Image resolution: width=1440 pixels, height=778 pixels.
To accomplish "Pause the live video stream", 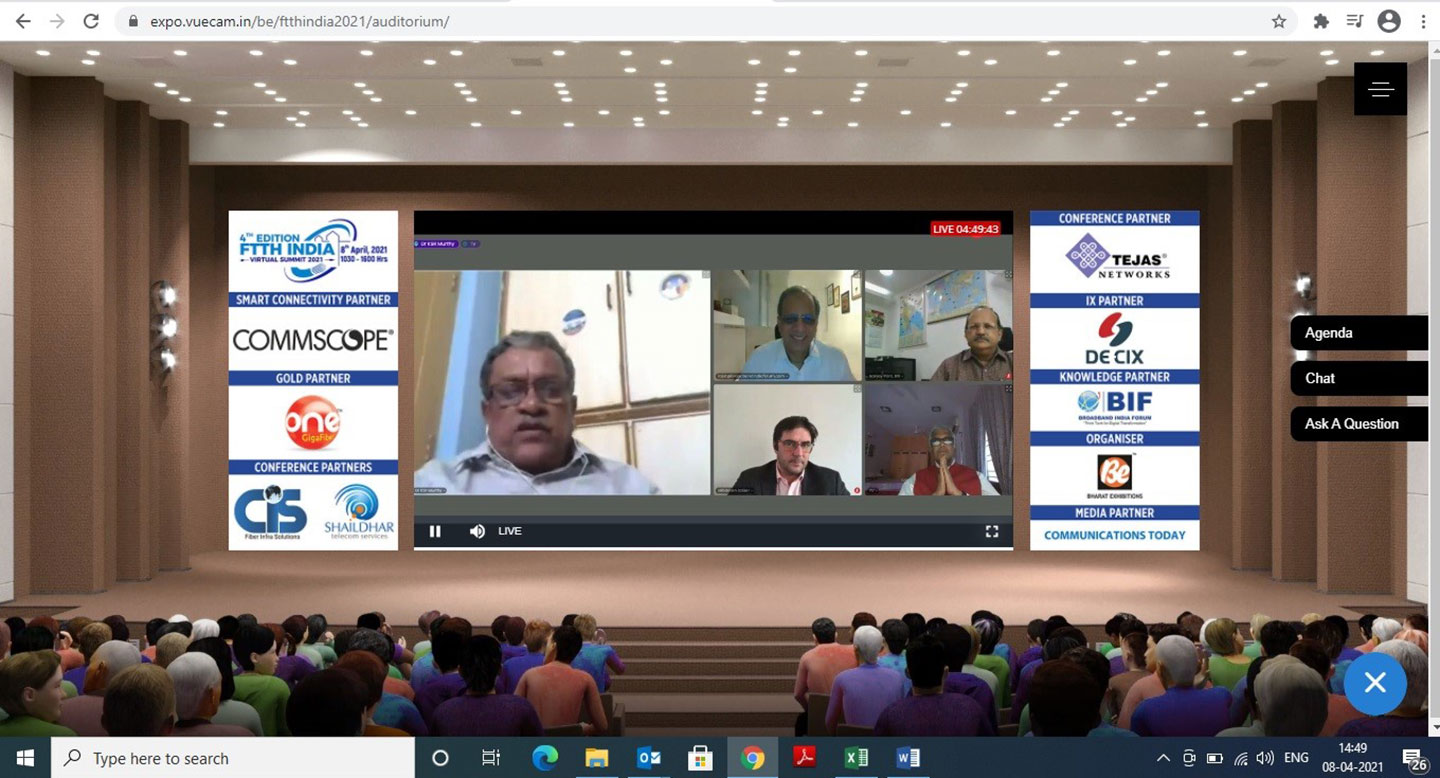I will 435,531.
